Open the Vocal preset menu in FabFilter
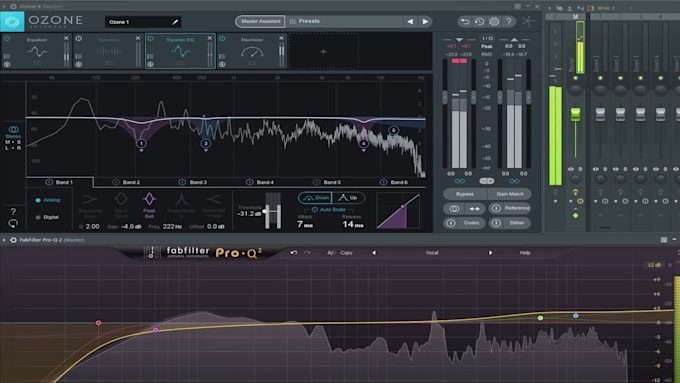Image resolution: width=680 pixels, height=383 pixels. tap(432, 252)
